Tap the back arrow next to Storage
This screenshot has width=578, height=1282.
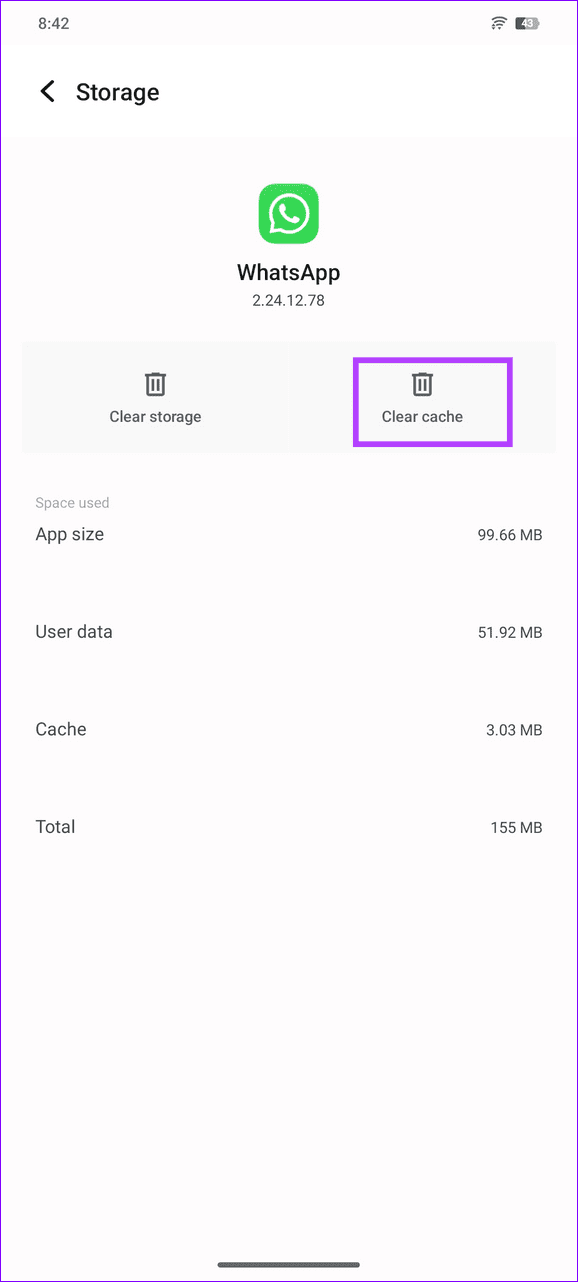(x=47, y=91)
